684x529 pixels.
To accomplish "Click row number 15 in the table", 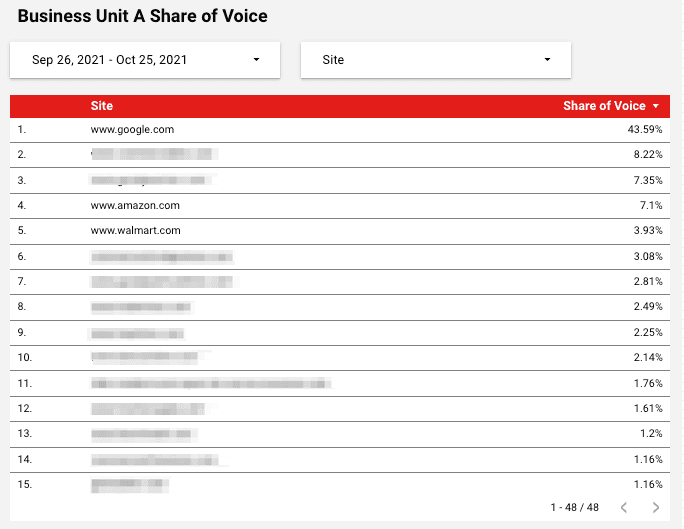I will coord(25,485).
